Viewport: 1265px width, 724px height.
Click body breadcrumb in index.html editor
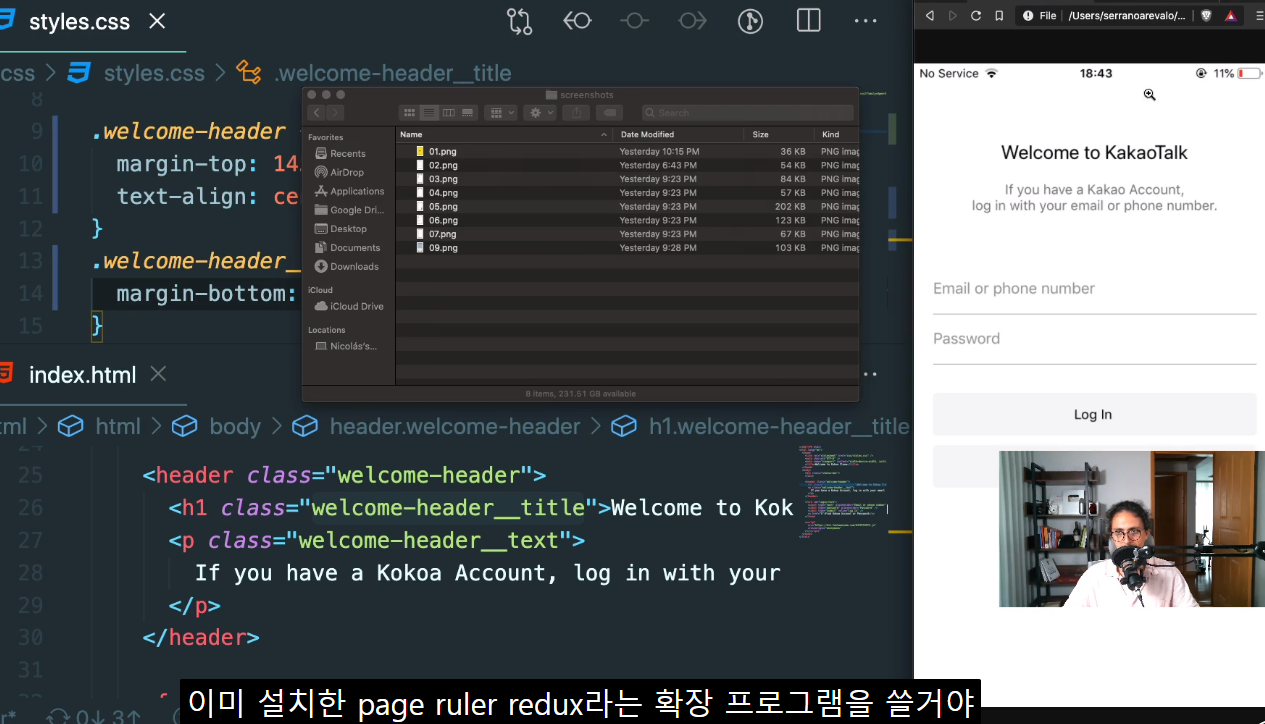point(235,427)
